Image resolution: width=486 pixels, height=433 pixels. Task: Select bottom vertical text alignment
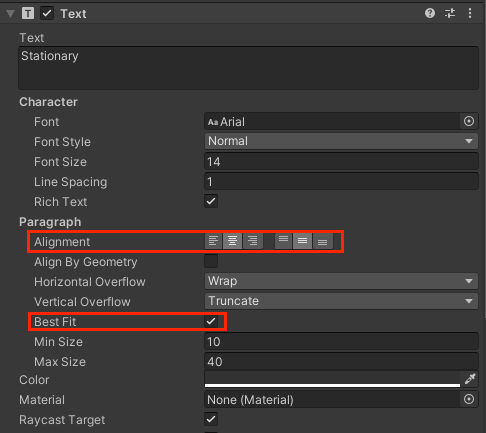pos(322,241)
